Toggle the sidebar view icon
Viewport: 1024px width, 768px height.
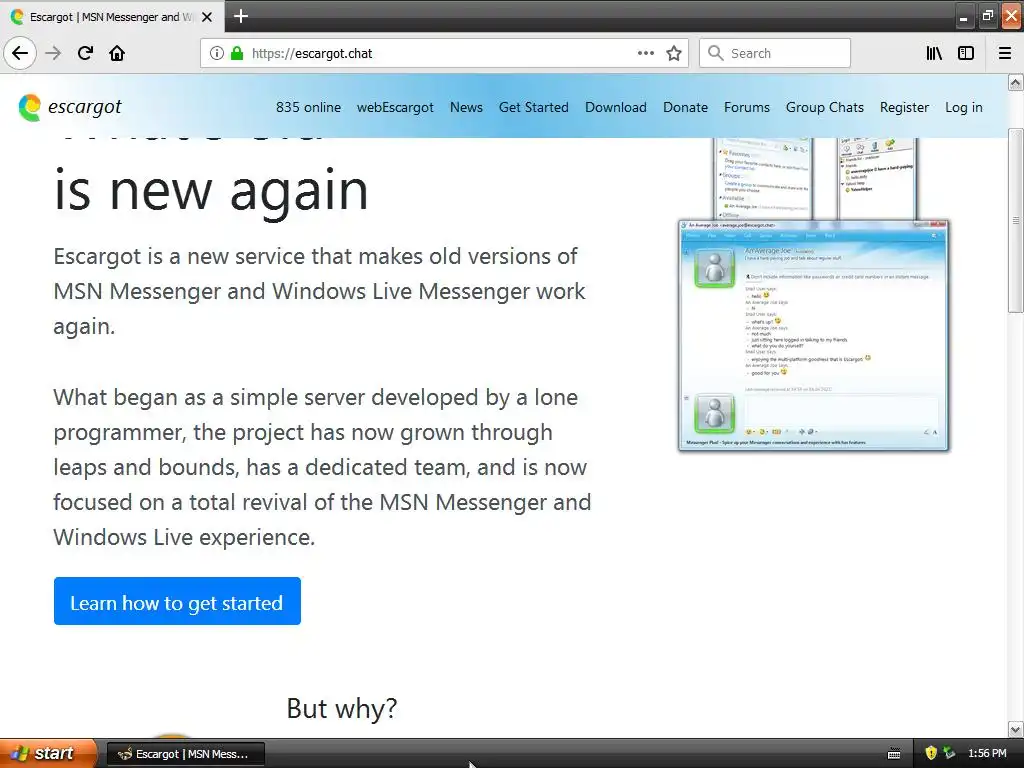966,53
